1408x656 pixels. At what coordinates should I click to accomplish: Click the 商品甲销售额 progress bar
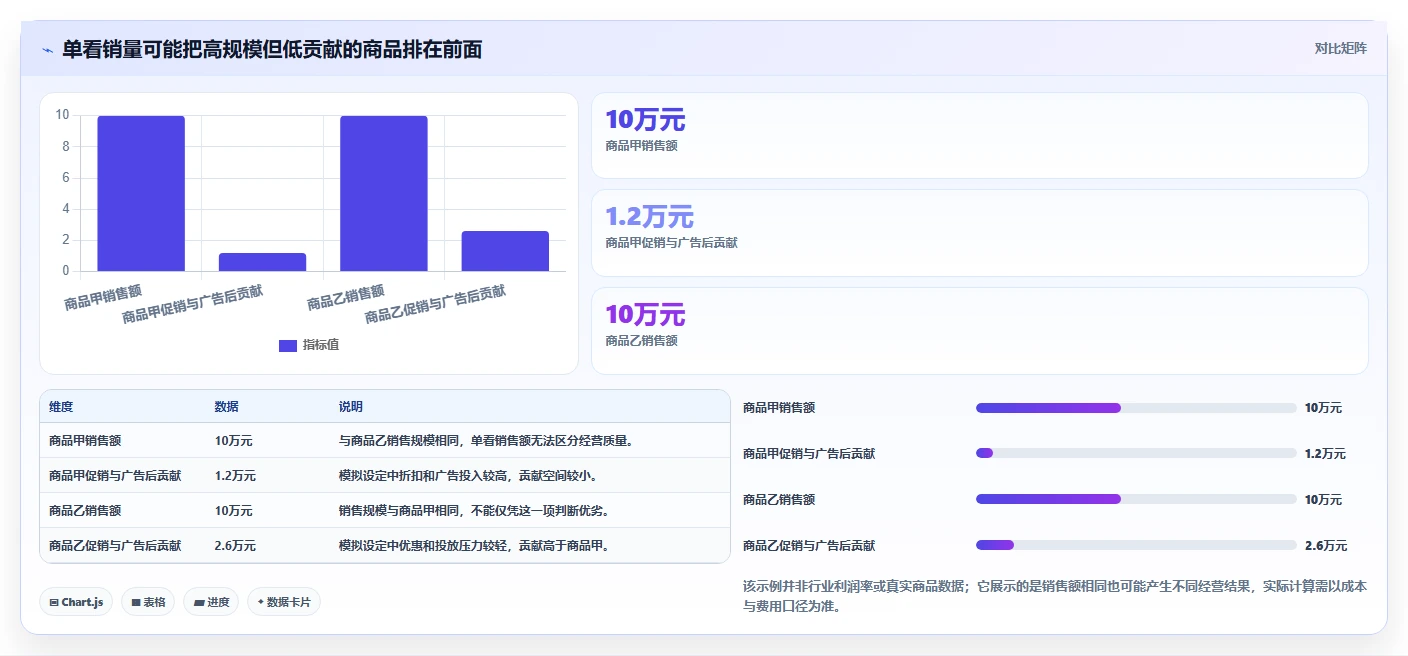[x=1136, y=408]
